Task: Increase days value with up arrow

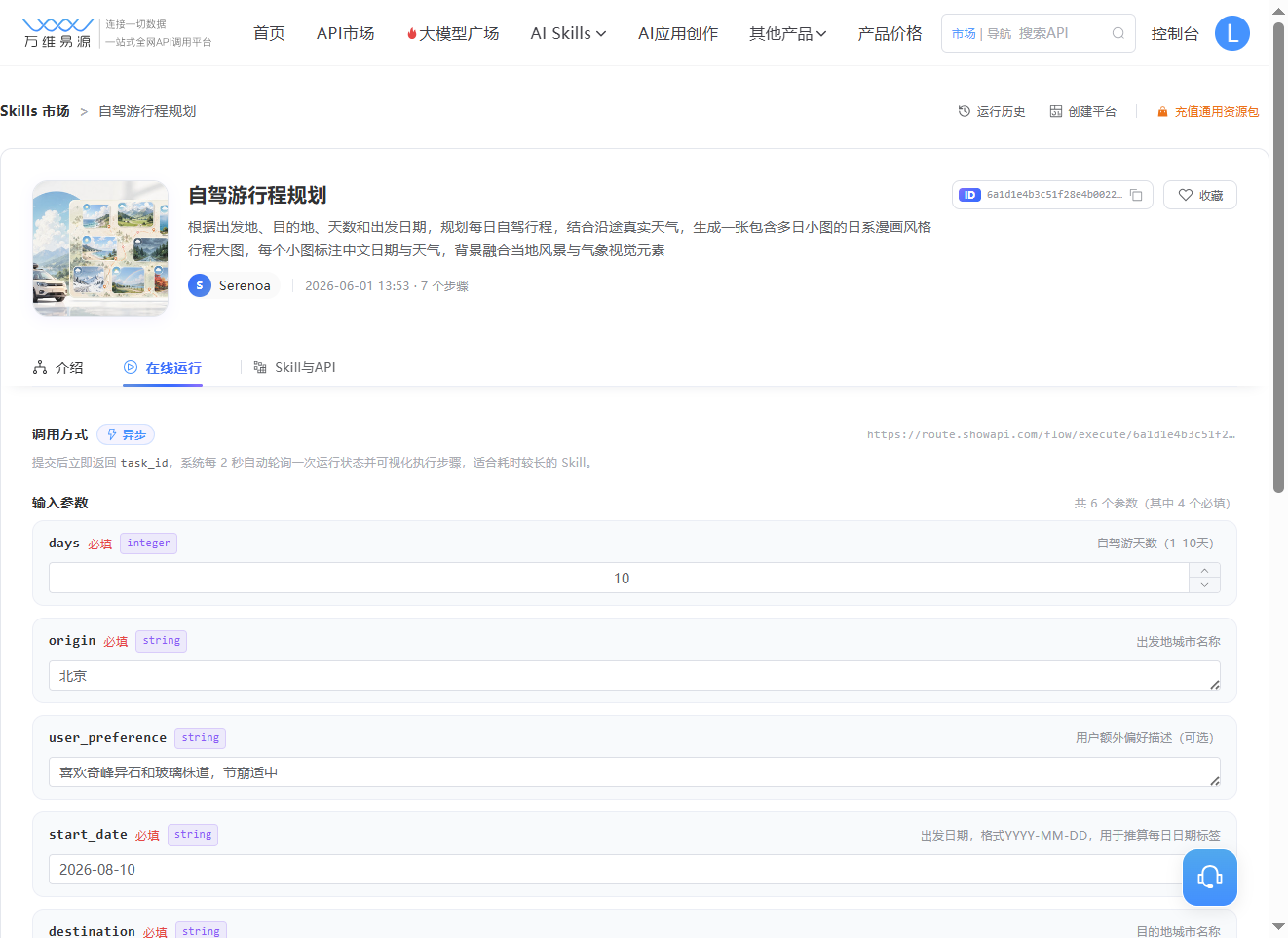Action: point(1204,571)
